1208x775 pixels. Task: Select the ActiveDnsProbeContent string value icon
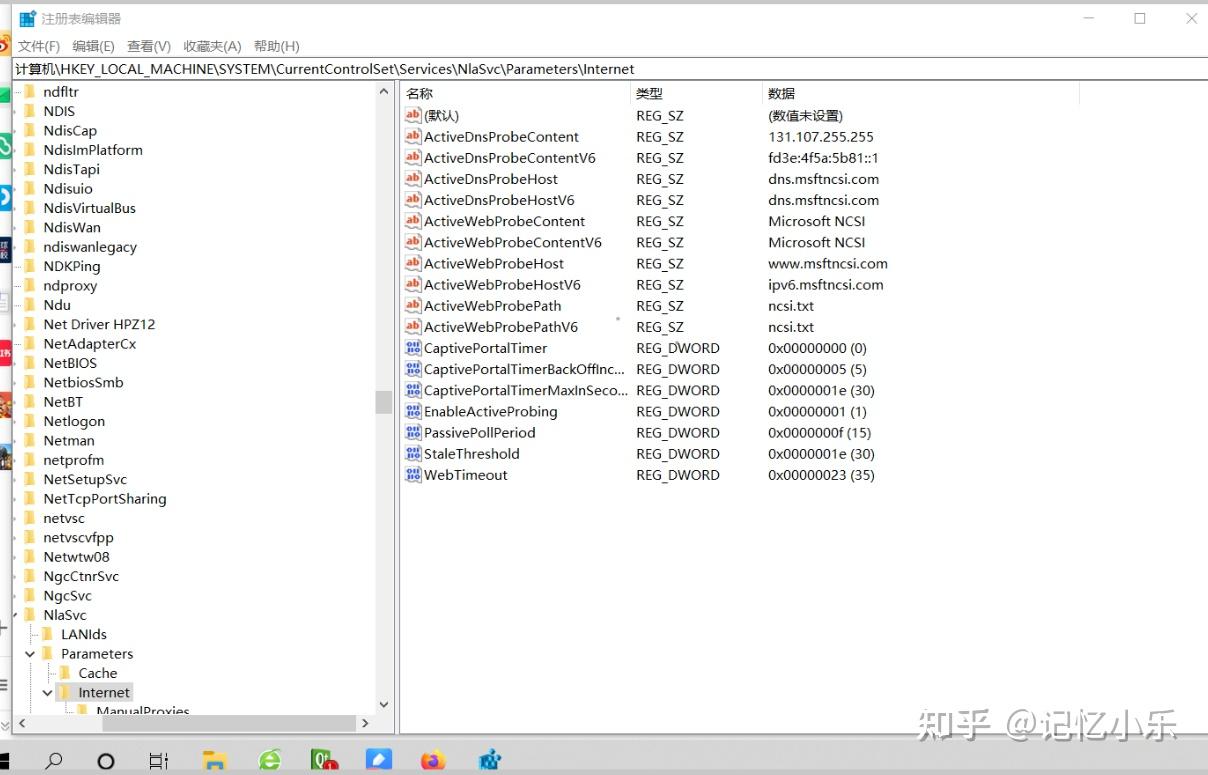(x=413, y=136)
